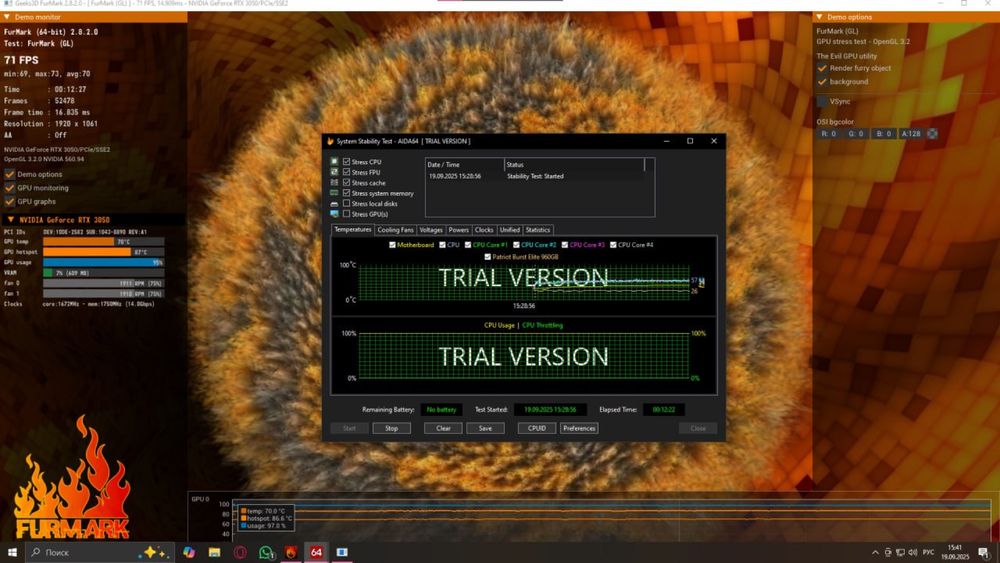Image resolution: width=1000 pixels, height=563 pixels.
Task: Switch to Cooling Fans tab
Action: click(x=395, y=230)
